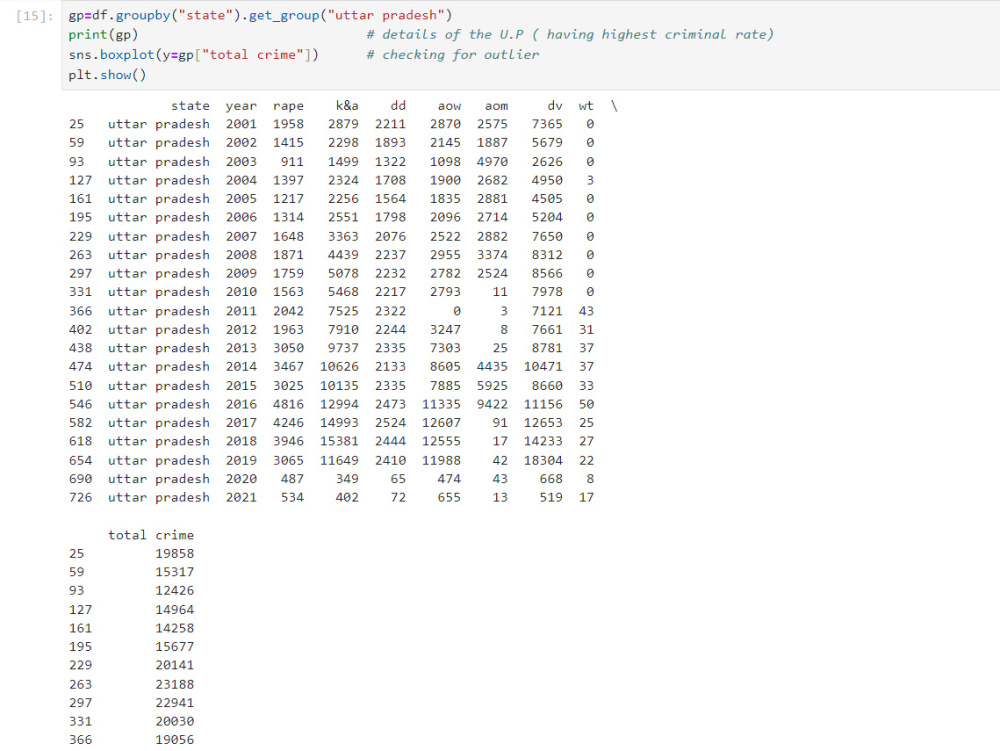Viewport: 1000px width, 751px height.
Task: Click the 'dv' column header
Action: (555, 106)
